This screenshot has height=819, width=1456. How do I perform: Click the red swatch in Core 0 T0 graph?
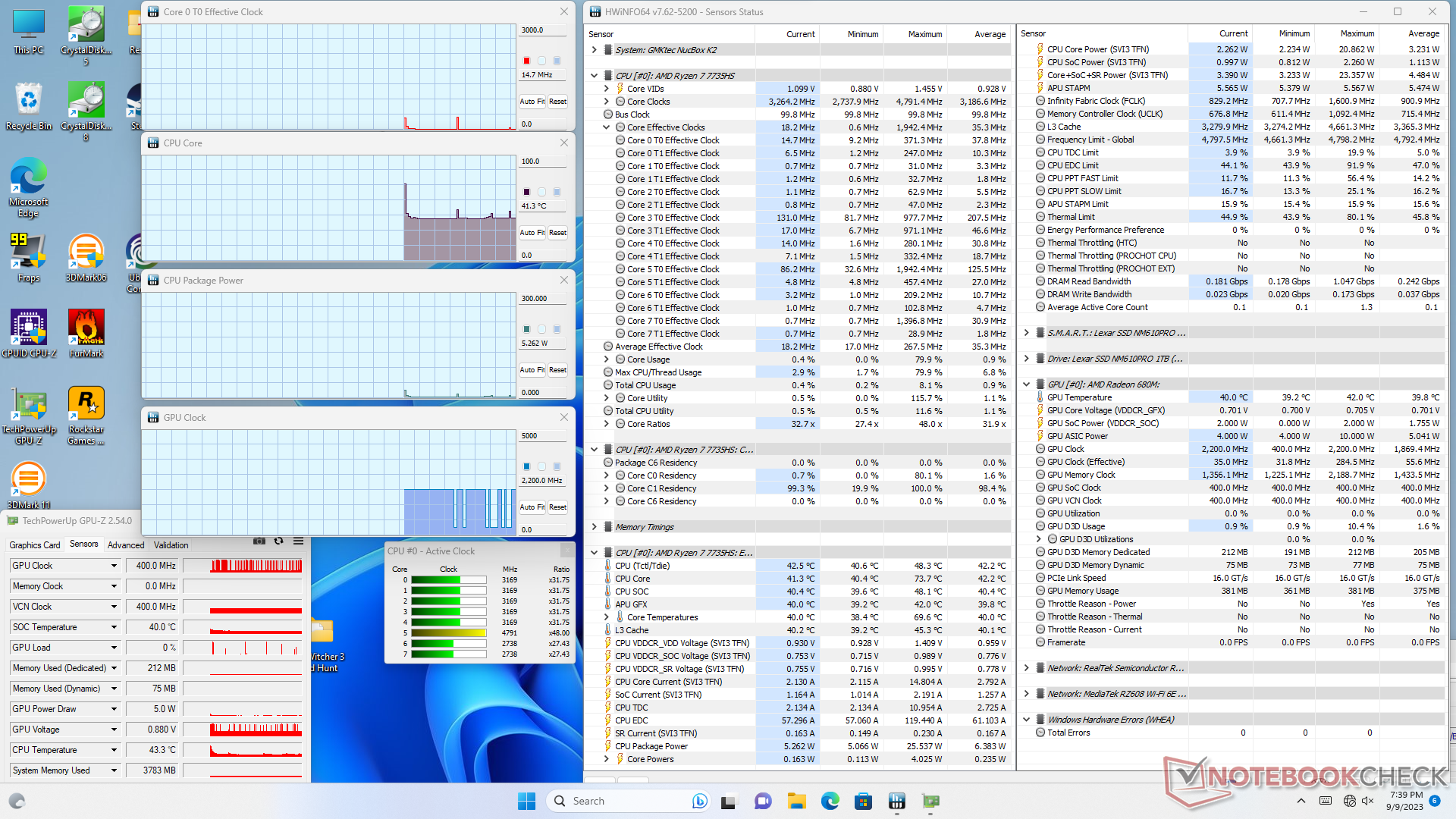click(x=526, y=61)
